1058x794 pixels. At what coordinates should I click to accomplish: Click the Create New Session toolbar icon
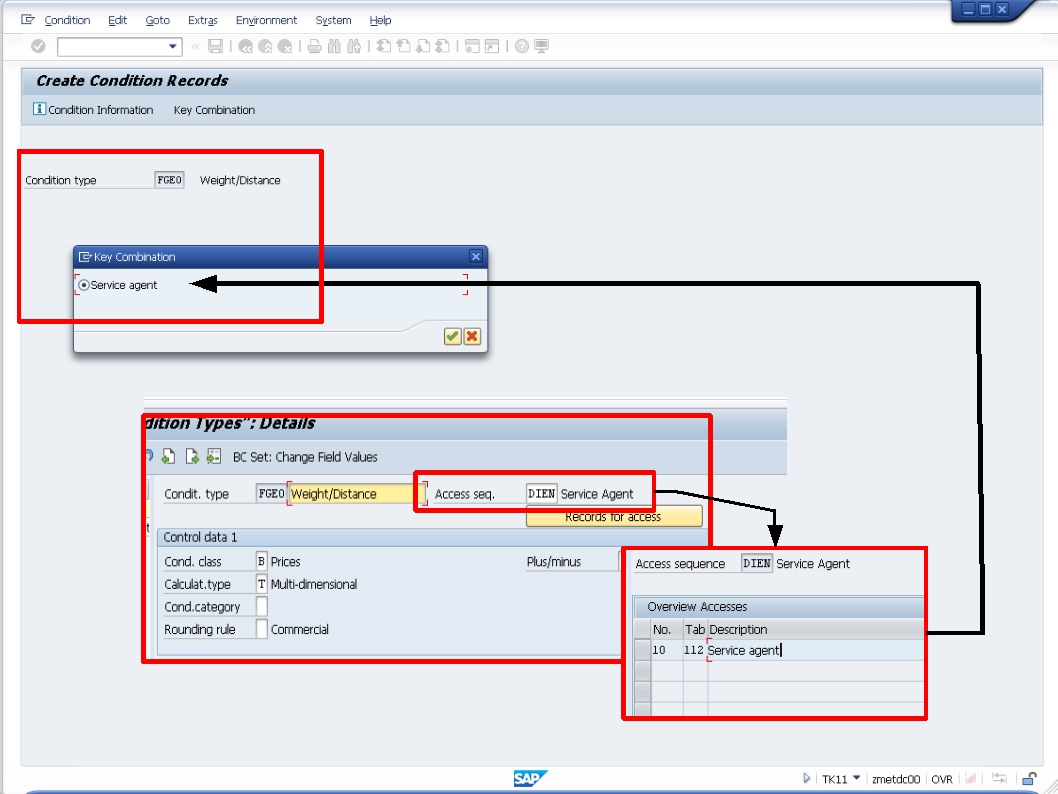(x=473, y=44)
